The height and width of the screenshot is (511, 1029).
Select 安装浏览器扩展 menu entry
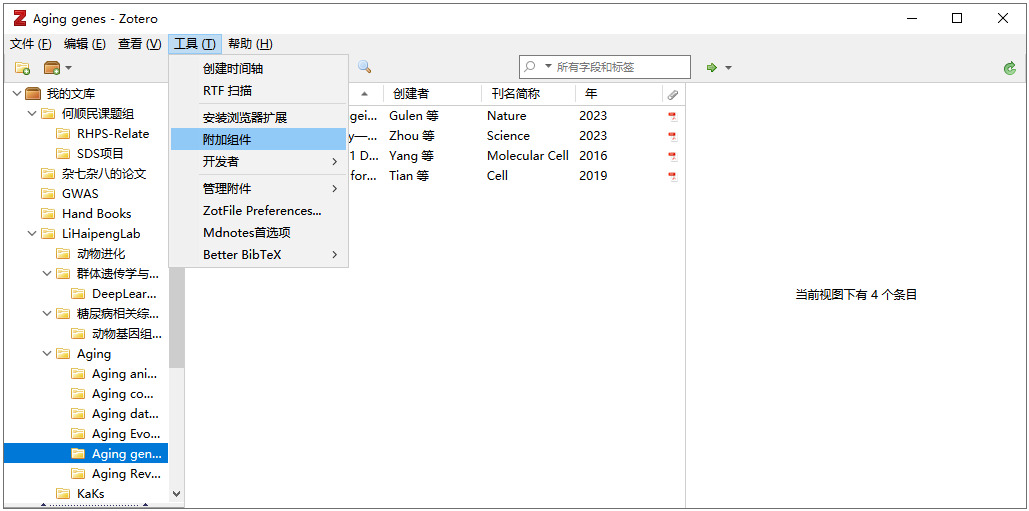[x=259, y=118]
